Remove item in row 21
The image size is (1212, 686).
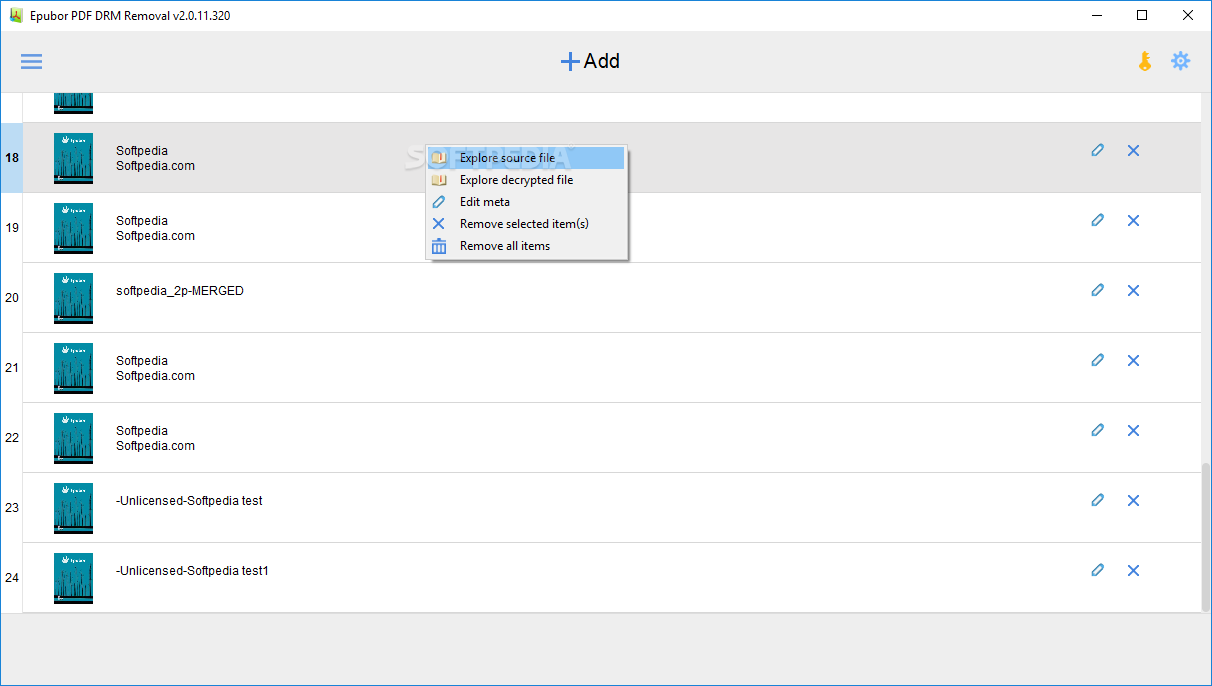[1133, 360]
